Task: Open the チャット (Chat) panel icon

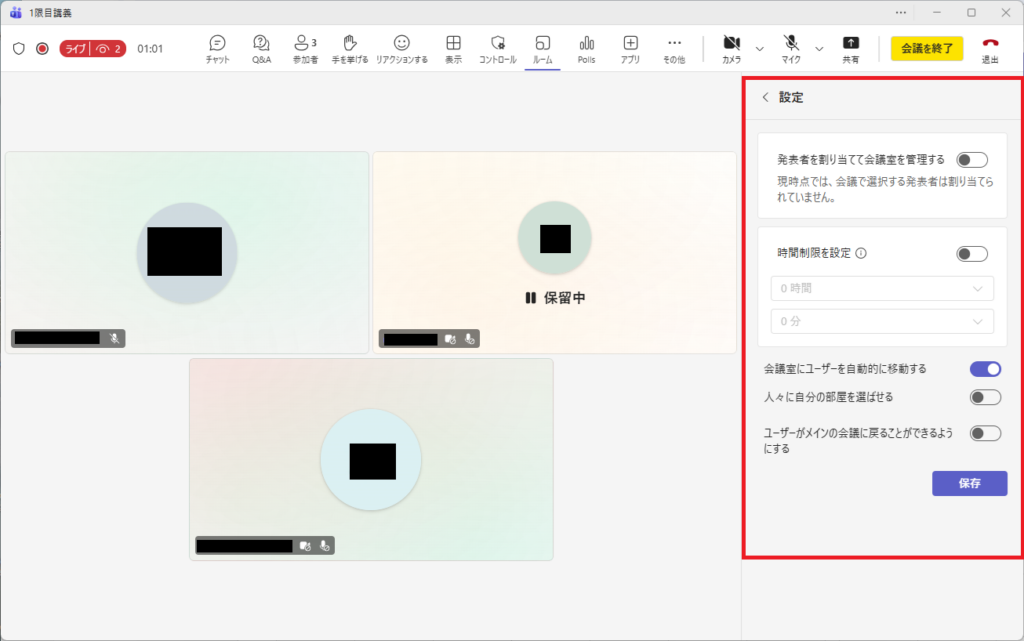Action: pyautogui.click(x=217, y=44)
